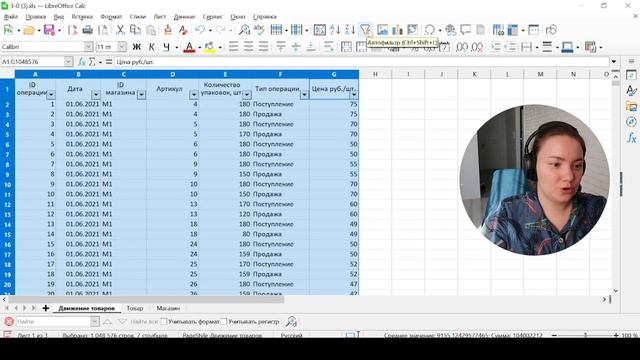Sort descending with the Z-A arrow icon
The width and height of the screenshot is (640, 360).
(350, 30)
